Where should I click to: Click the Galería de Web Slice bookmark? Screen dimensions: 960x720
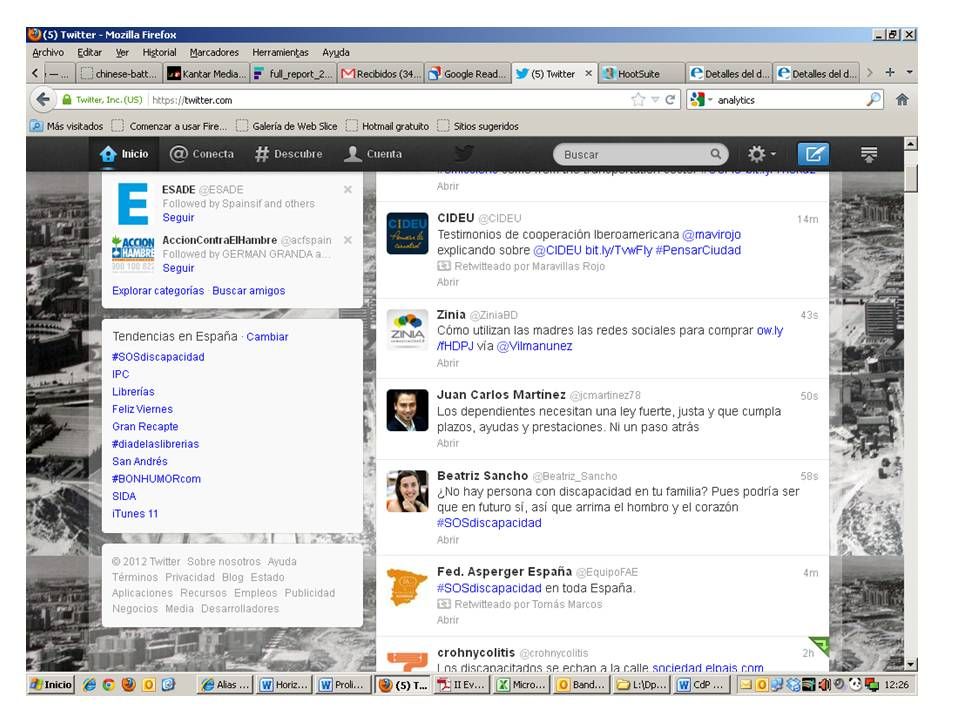(287, 126)
